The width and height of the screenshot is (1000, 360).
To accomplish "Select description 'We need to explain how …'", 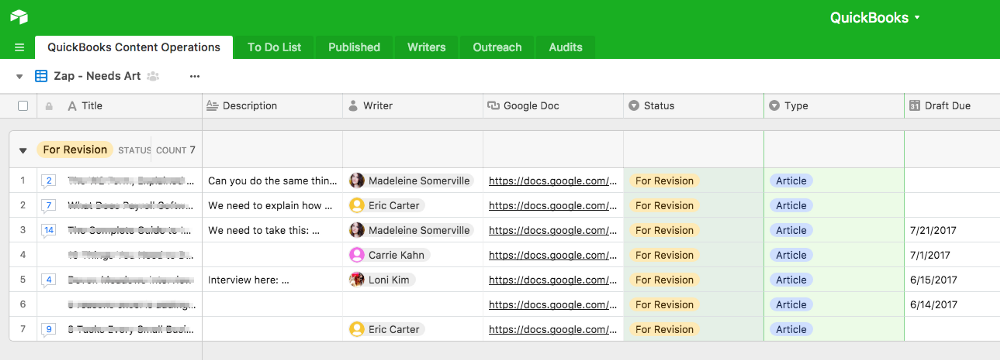I will [x=270, y=206].
